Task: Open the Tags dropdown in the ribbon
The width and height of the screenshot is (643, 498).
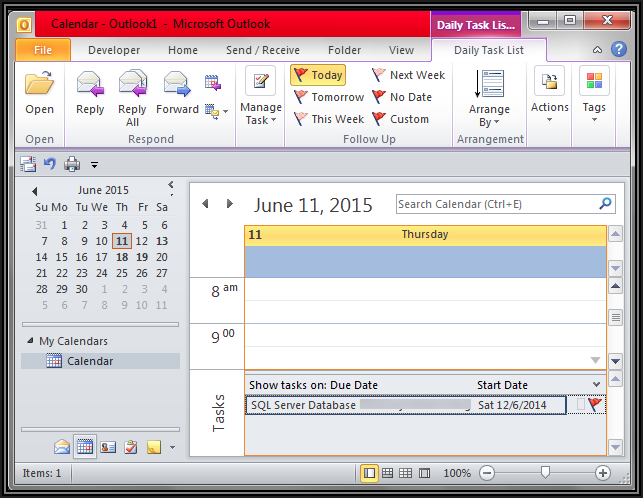Action: 594,94
